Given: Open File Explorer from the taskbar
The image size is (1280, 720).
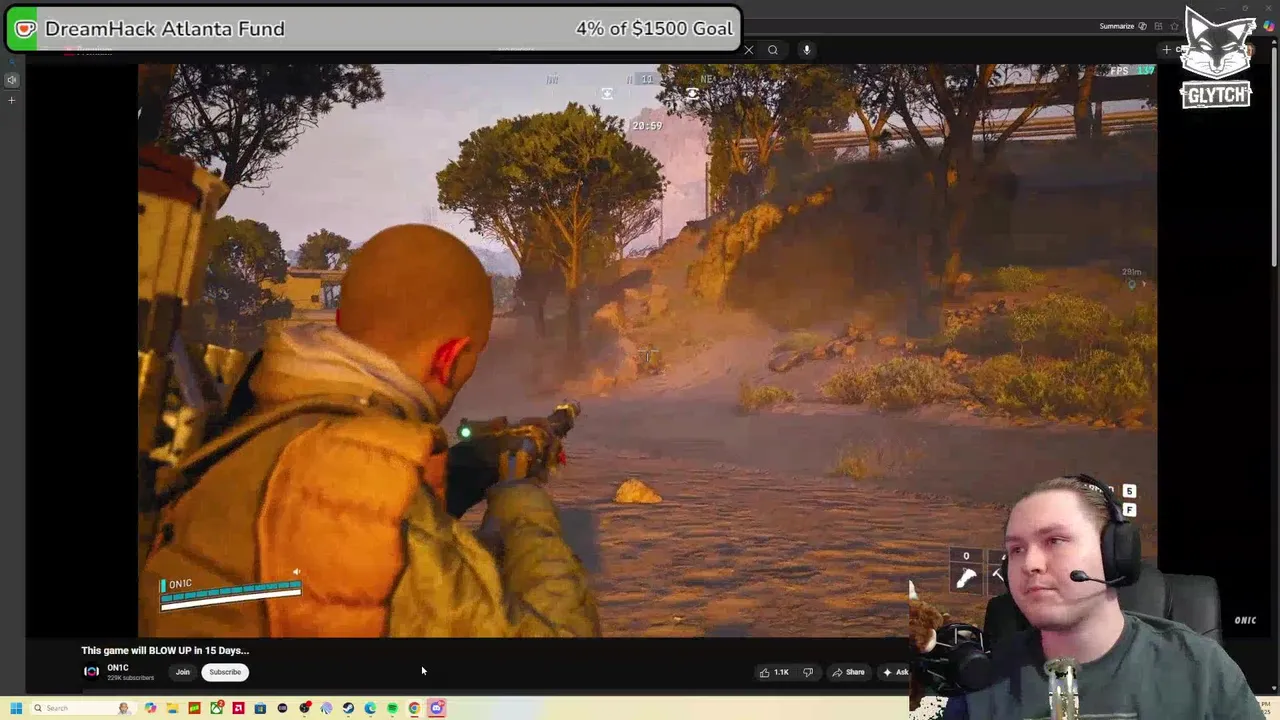Looking at the screenshot, I should click(x=172, y=708).
